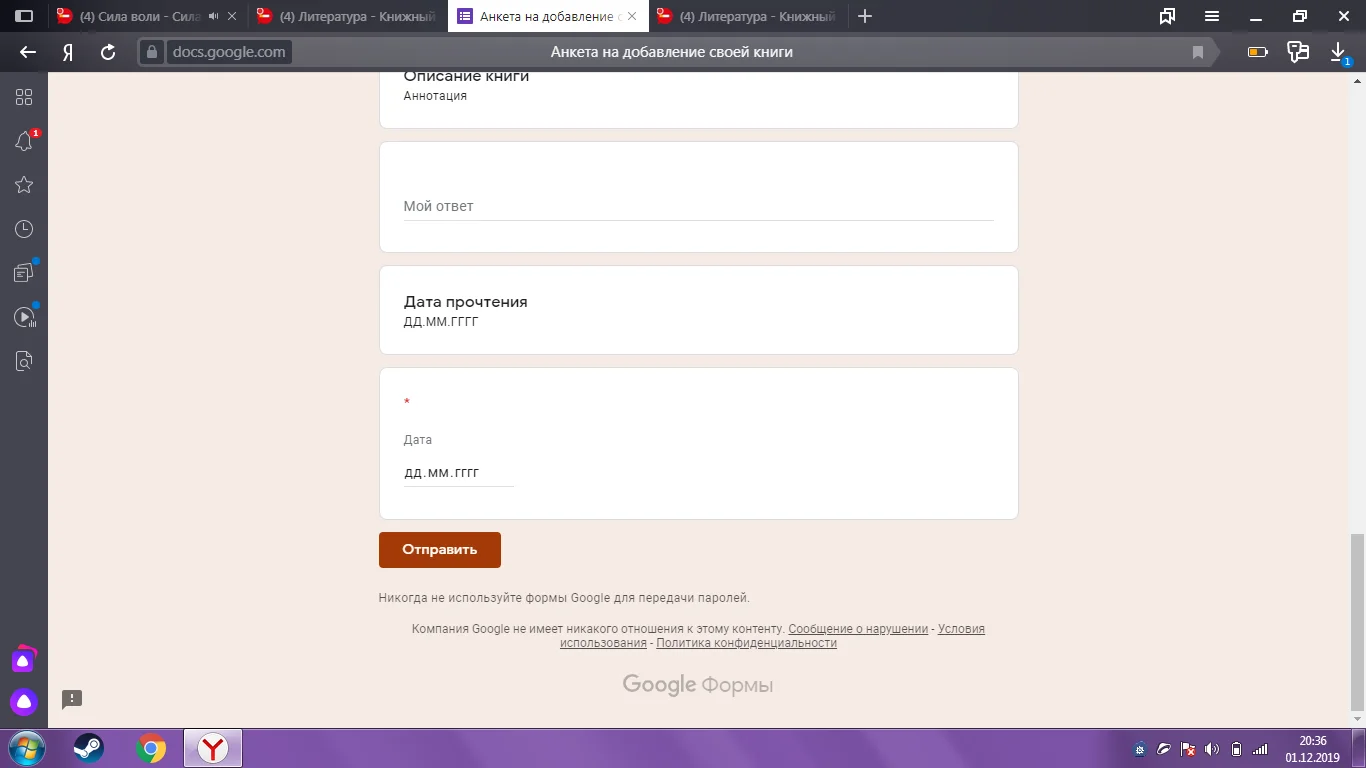Bookmark this page with the flag icon
Viewport: 1366px width, 768px height.
coord(1198,52)
